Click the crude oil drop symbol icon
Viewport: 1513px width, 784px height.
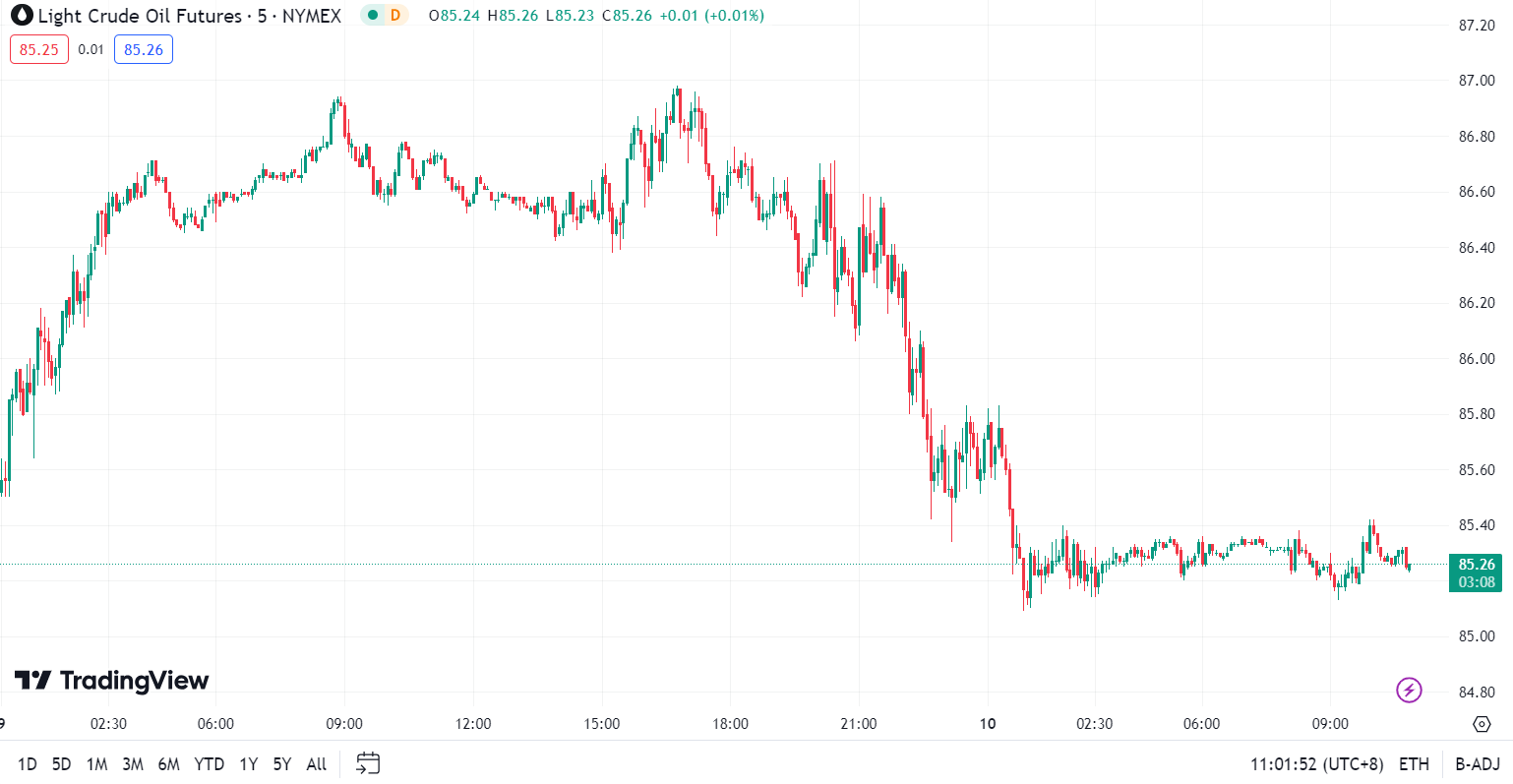click(x=22, y=16)
